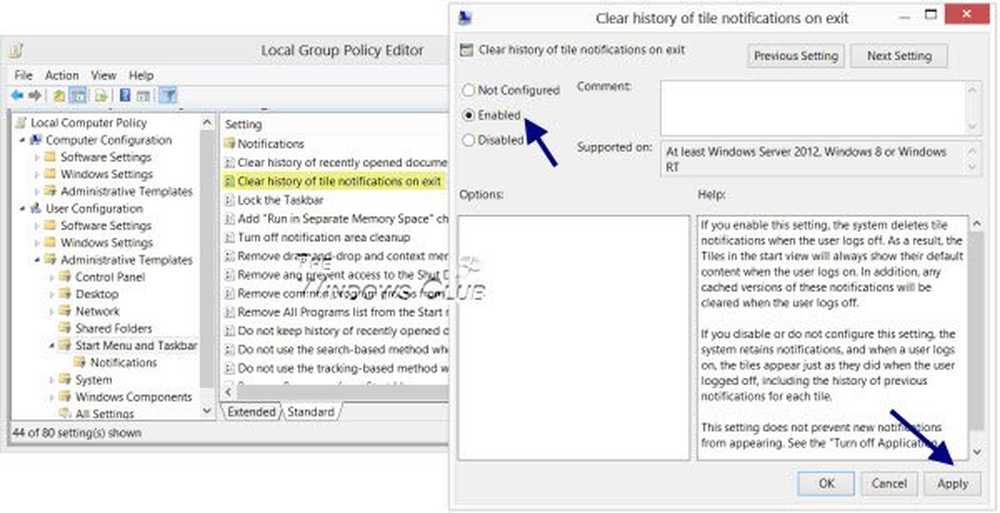The image size is (1000, 513).
Task: Click the Next Setting button
Action: click(x=899, y=56)
